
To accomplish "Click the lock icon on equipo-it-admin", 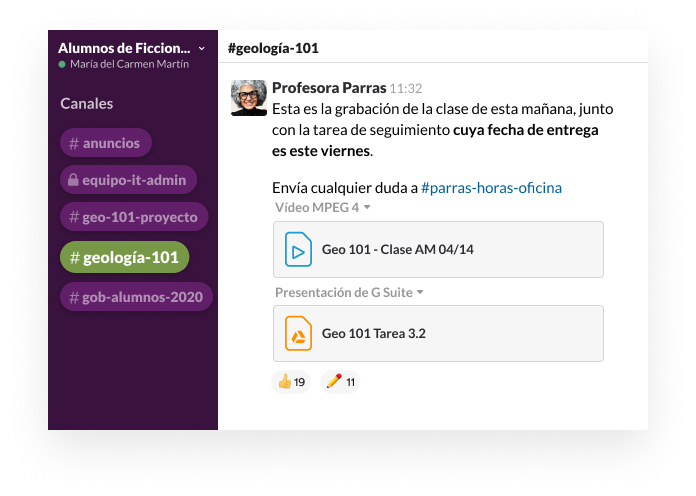I will tap(72, 180).
